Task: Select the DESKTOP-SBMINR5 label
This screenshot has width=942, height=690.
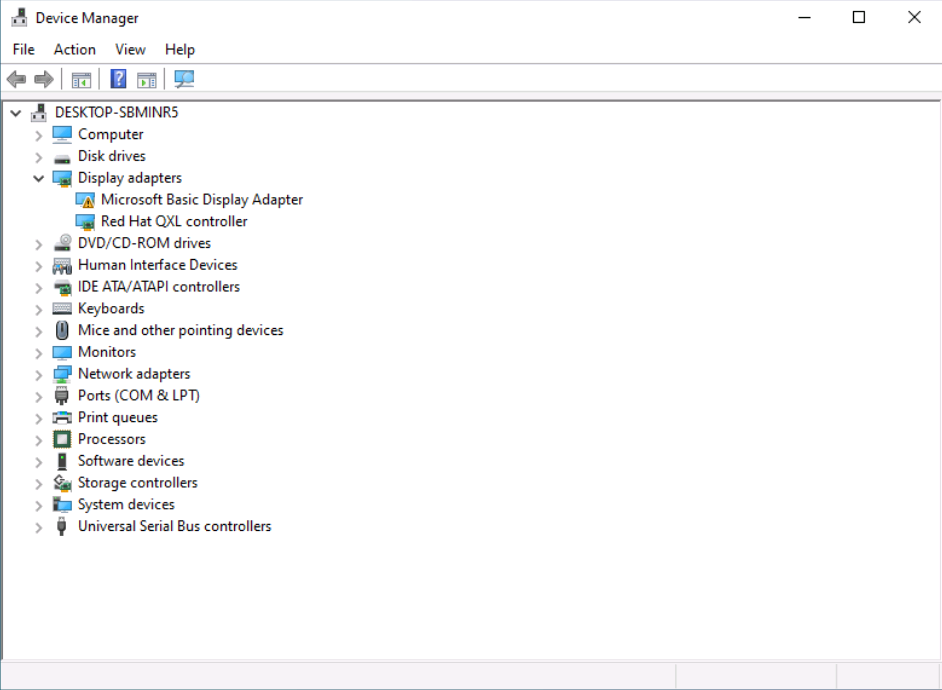Action: pyautogui.click(x=117, y=112)
